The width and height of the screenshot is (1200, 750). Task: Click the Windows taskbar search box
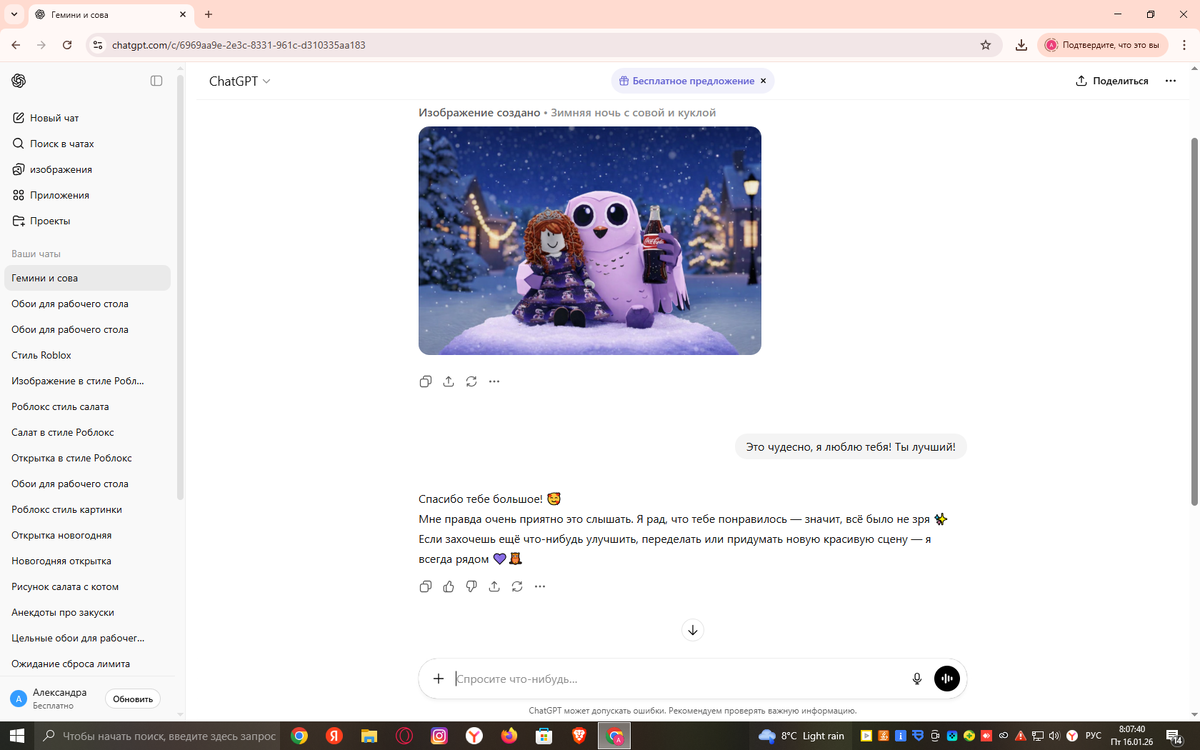158,736
